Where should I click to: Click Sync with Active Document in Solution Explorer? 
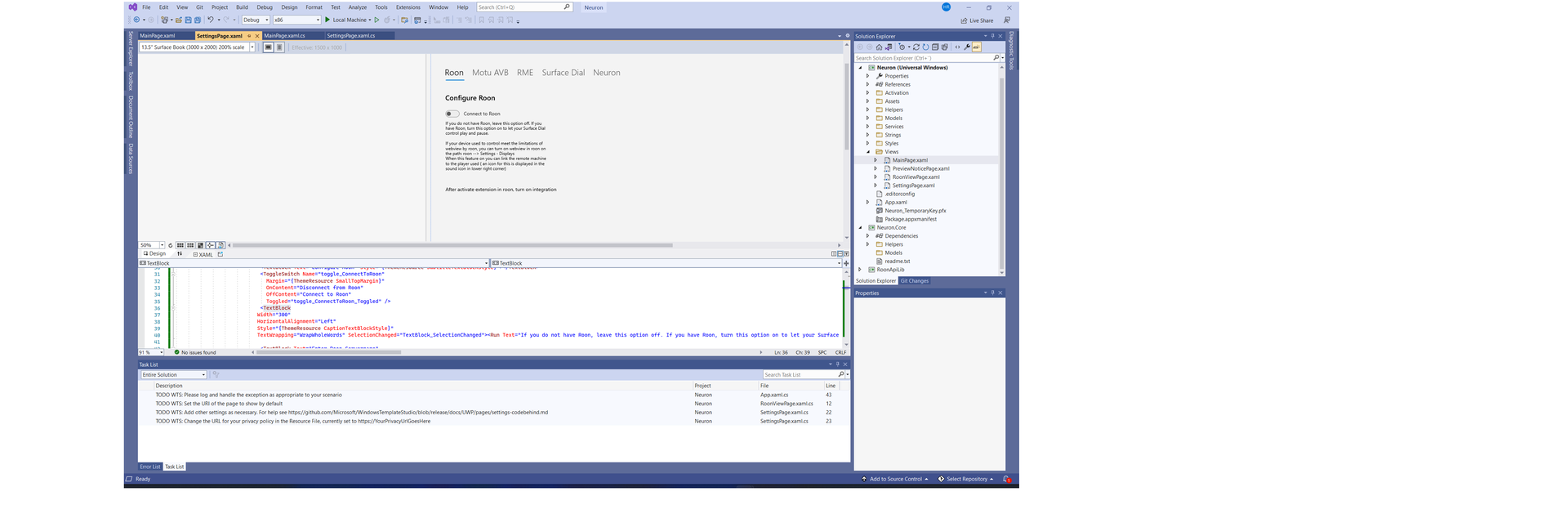915,47
